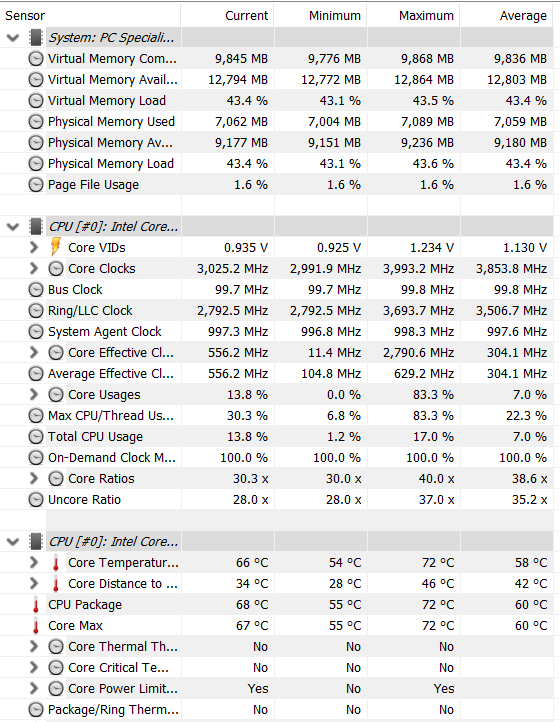The height and width of the screenshot is (722, 560).
Task: Click the thermometer icon next to CPU Package
Action: (36, 605)
